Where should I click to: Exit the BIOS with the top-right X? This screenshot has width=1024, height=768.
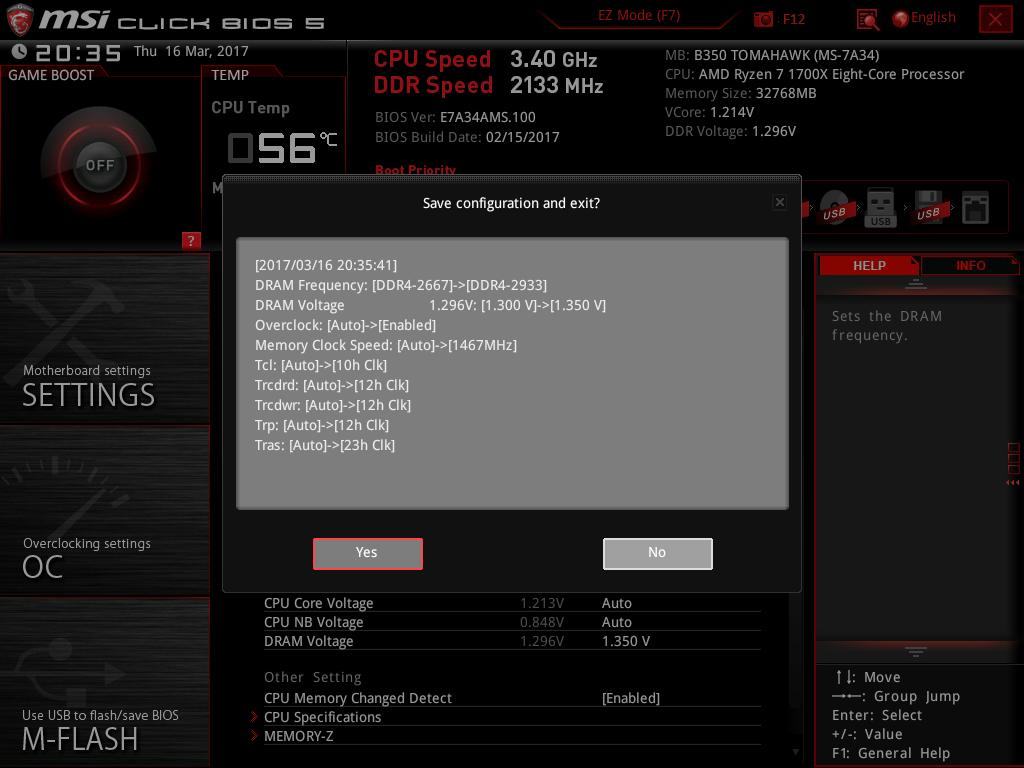(x=995, y=19)
